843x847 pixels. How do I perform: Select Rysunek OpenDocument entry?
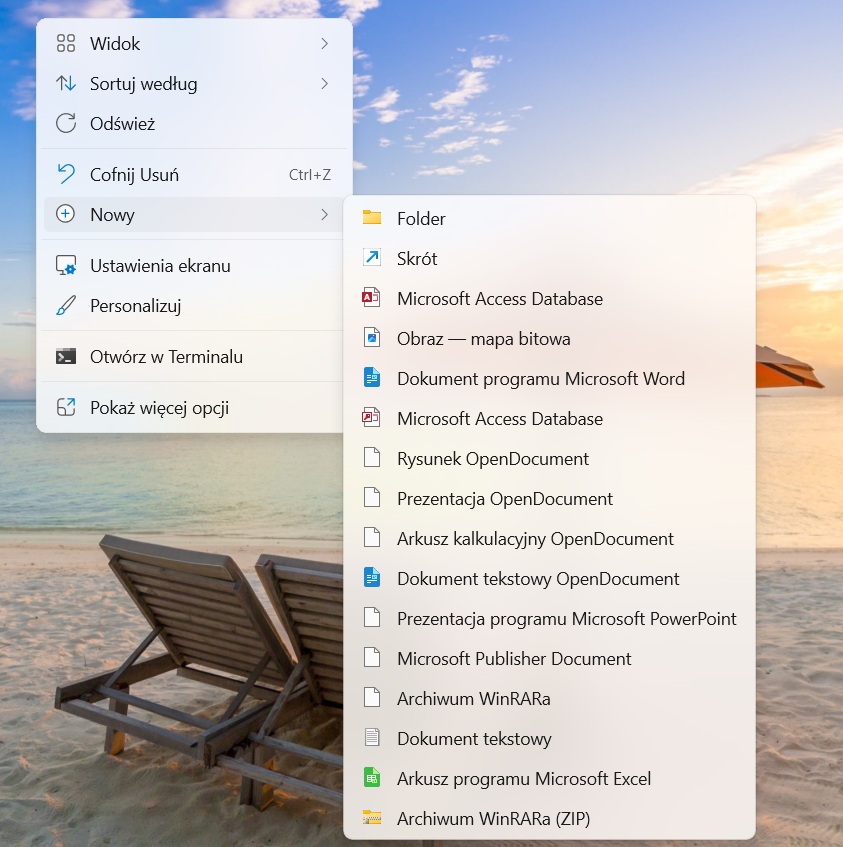click(493, 459)
